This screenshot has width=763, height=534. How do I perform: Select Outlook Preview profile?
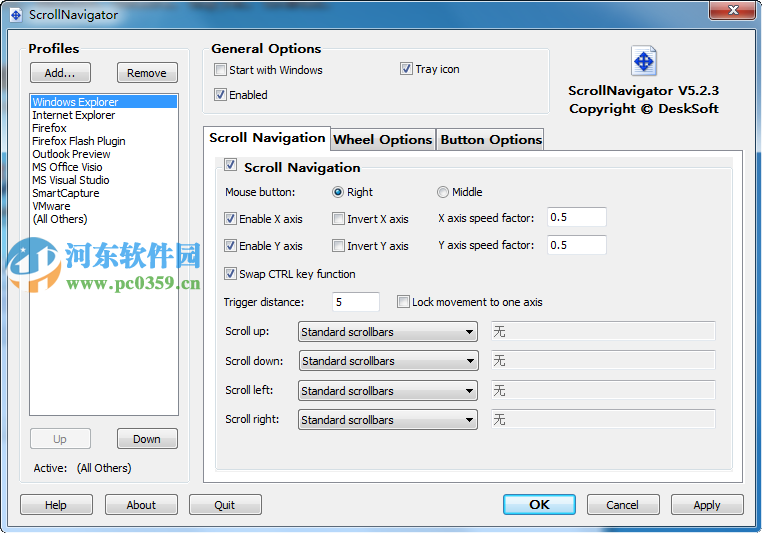tap(104, 154)
